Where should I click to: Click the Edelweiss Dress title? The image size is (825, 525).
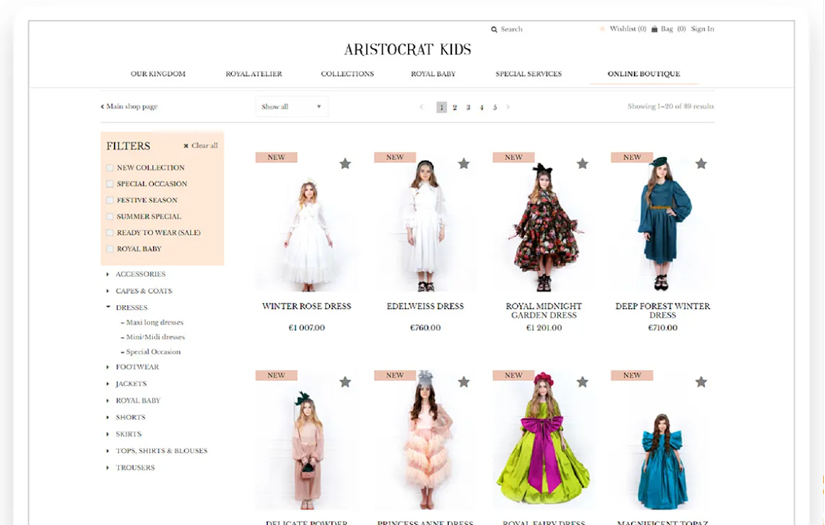(425, 307)
